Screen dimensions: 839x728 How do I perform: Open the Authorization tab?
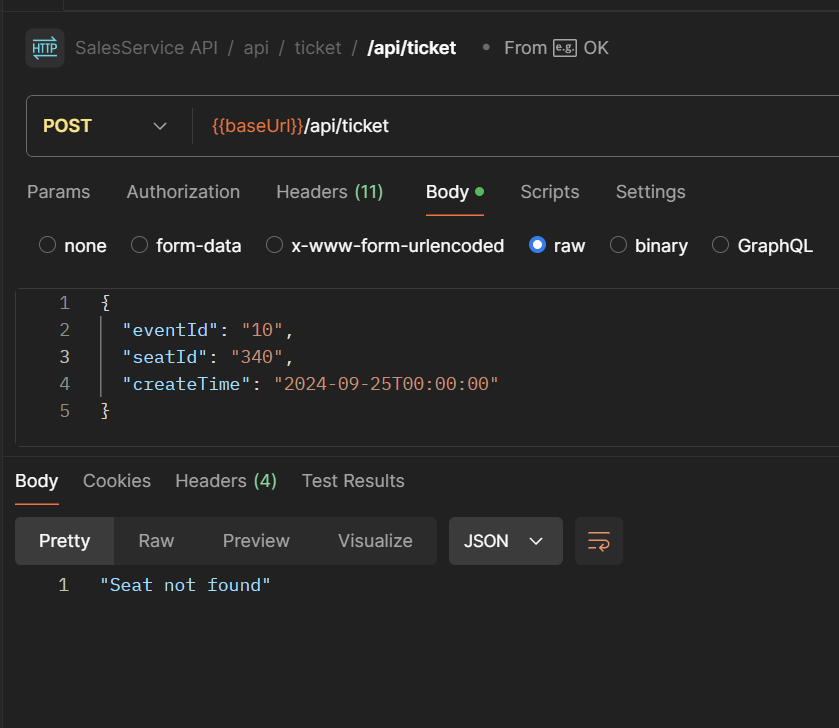[183, 192]
